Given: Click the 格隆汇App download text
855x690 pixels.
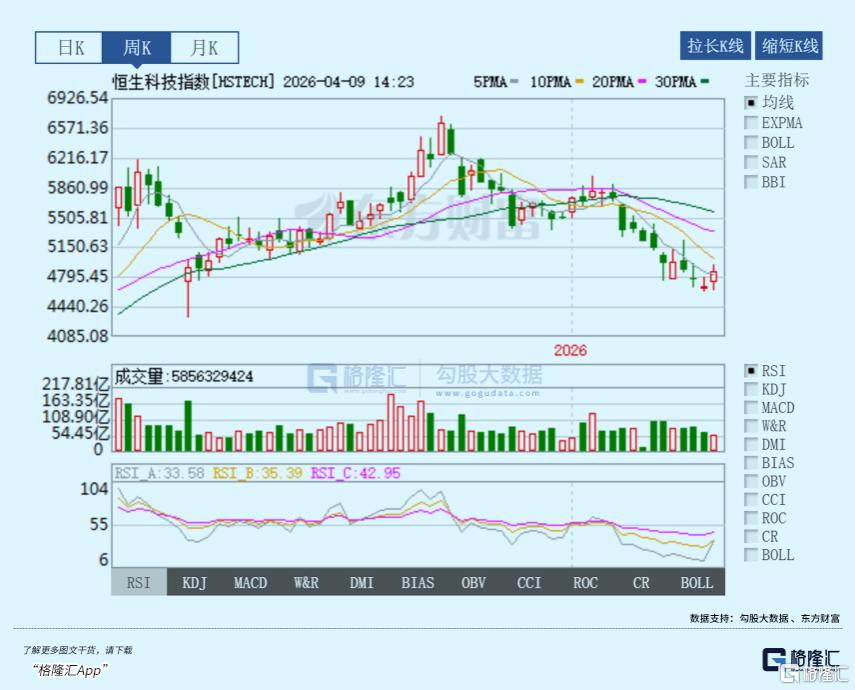Looking at the screenshot, I should 69,670.
